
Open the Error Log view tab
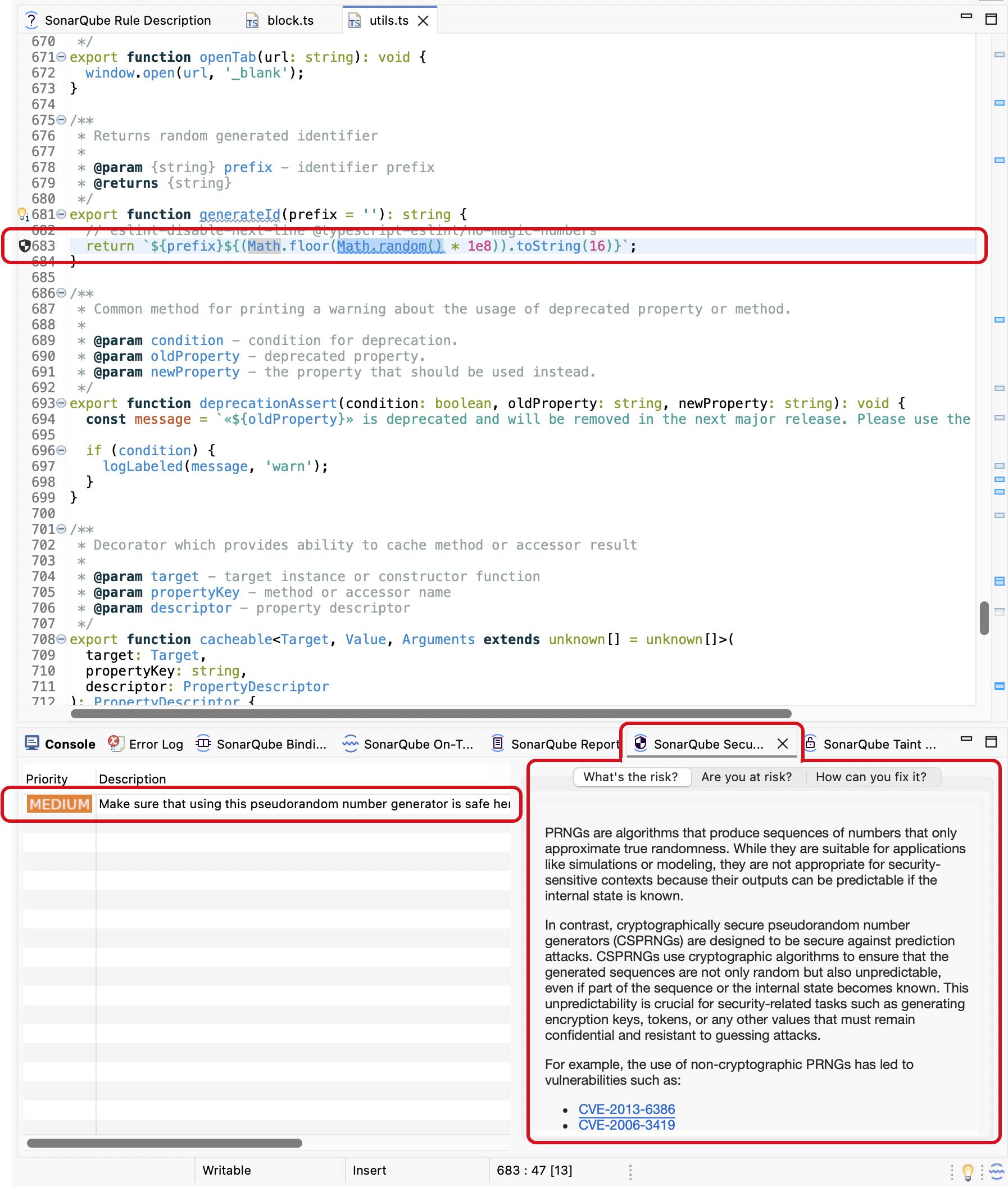click(x=146, y=744)
